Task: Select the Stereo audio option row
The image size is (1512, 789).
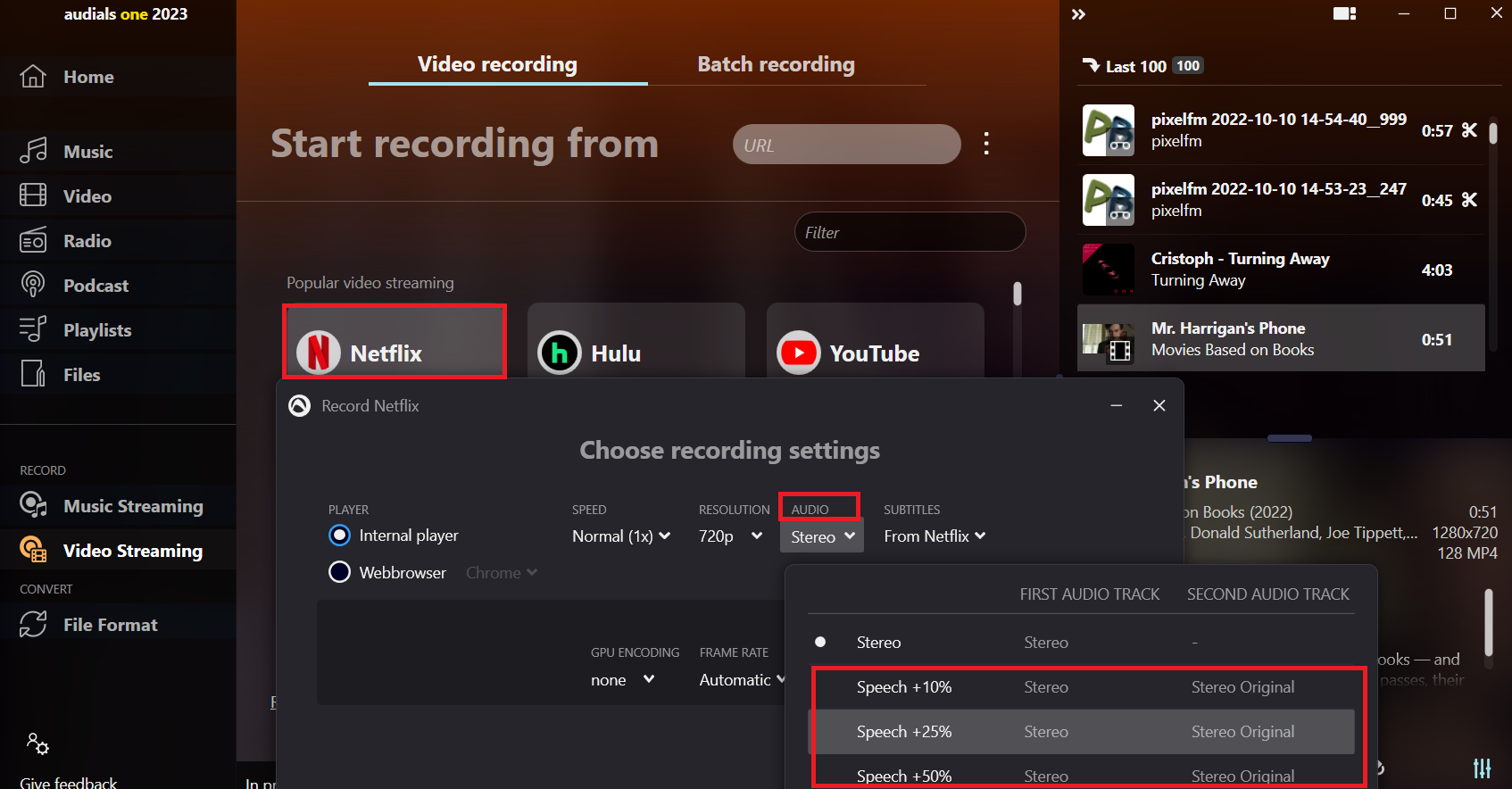Action: coord(1081,643)
